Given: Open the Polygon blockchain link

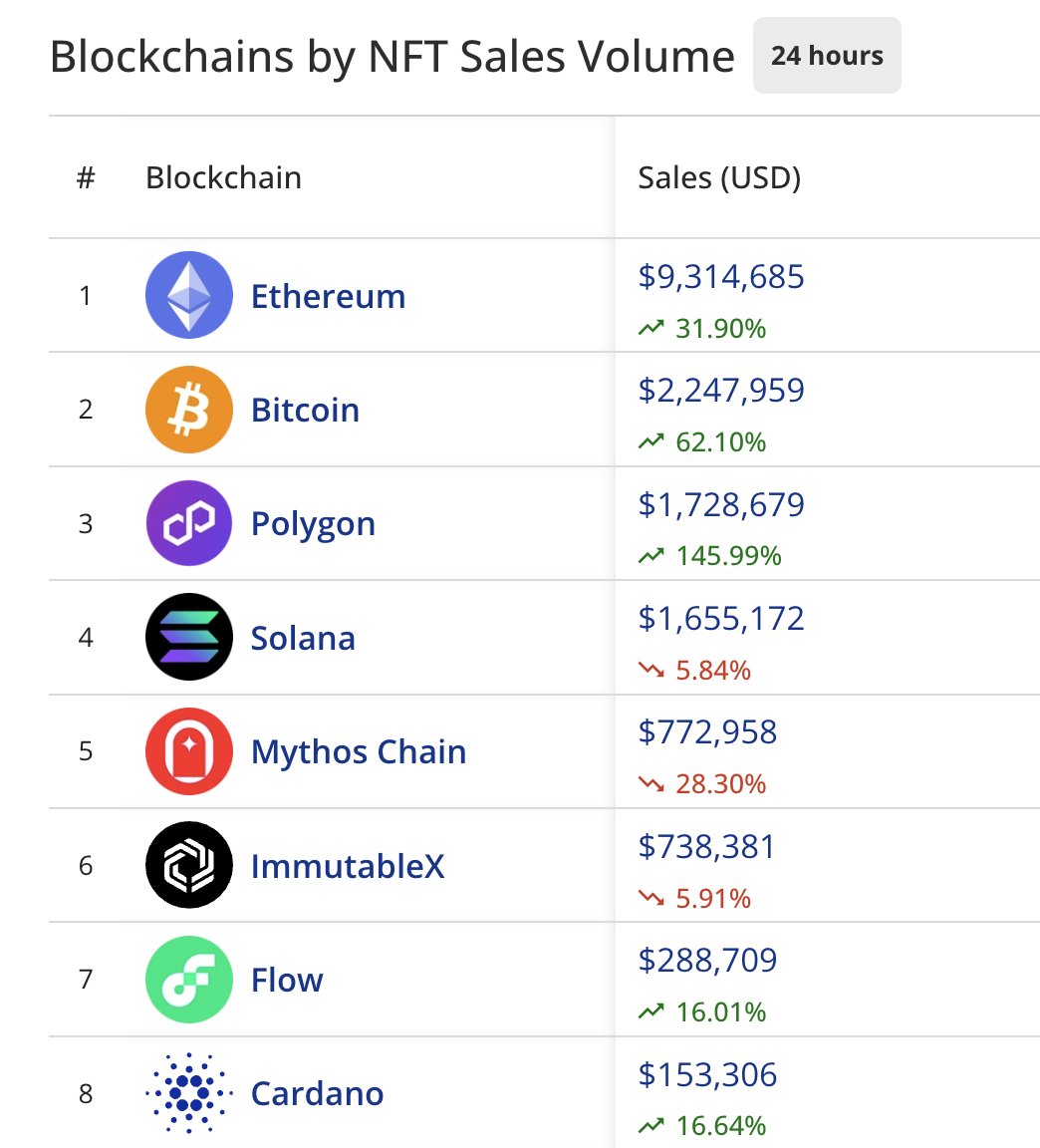Looking at the screenshot, I should (x=313, y=524).
